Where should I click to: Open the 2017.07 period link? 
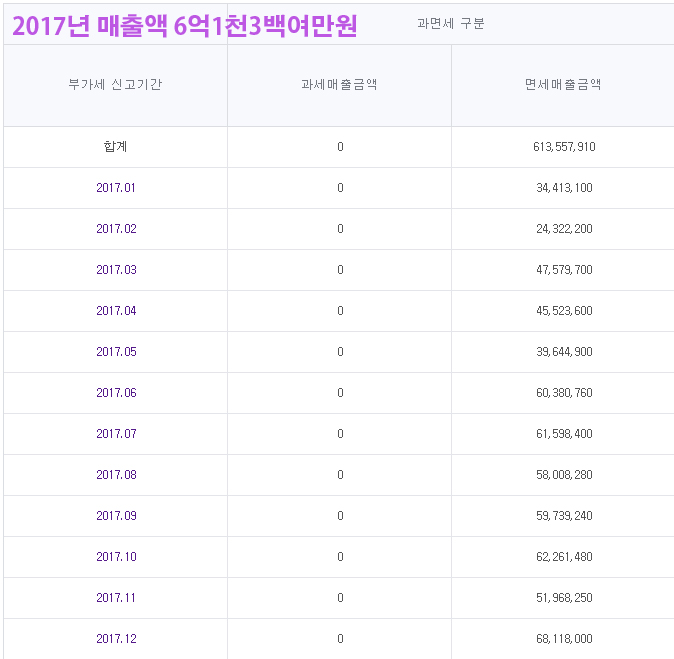116,434
